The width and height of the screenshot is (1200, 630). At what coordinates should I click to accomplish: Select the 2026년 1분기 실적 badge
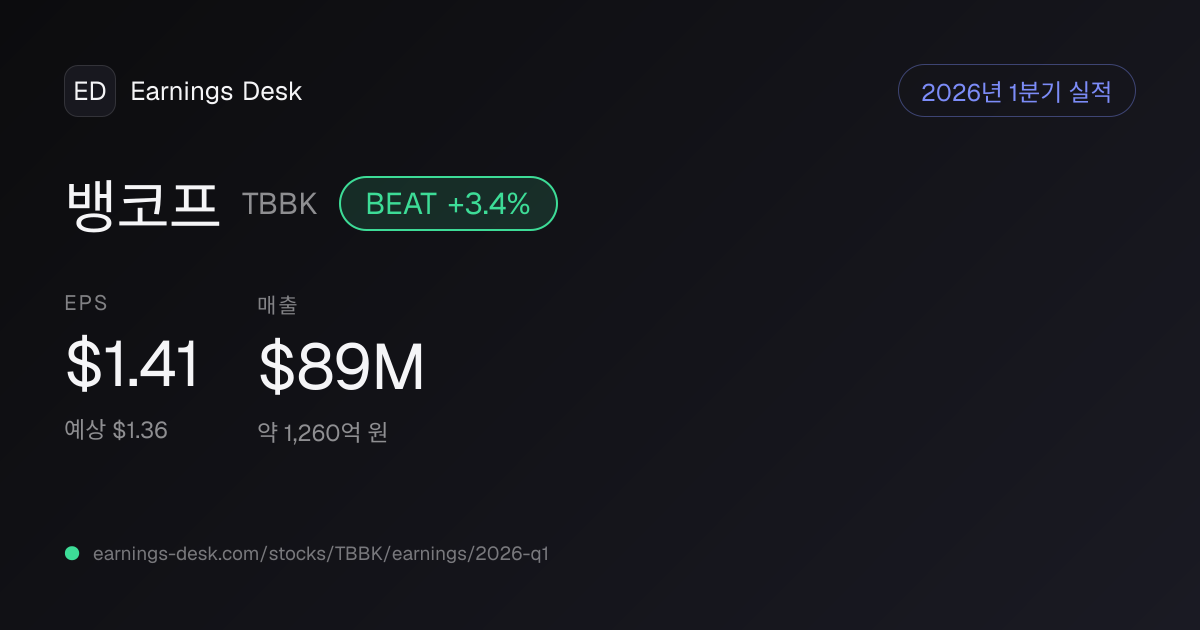tap(1016, 91)
